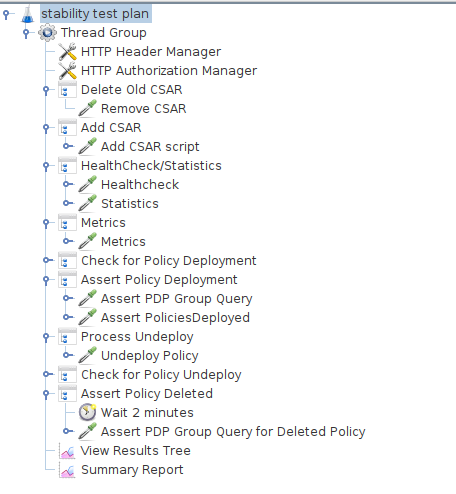Image resolution: width=456 pixels, height=494 pixels.
Task: Click the Add CSAR controller icon
Action: 67,128
